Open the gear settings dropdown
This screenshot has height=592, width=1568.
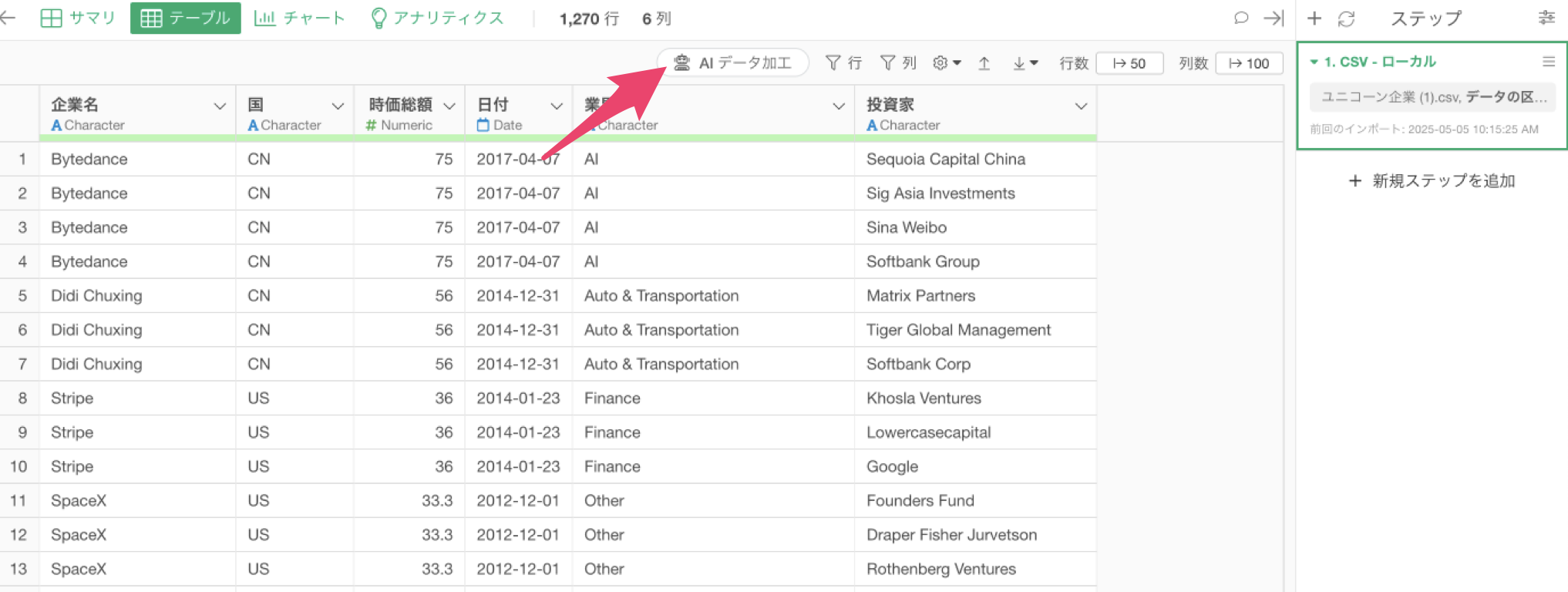coord(947,63)
